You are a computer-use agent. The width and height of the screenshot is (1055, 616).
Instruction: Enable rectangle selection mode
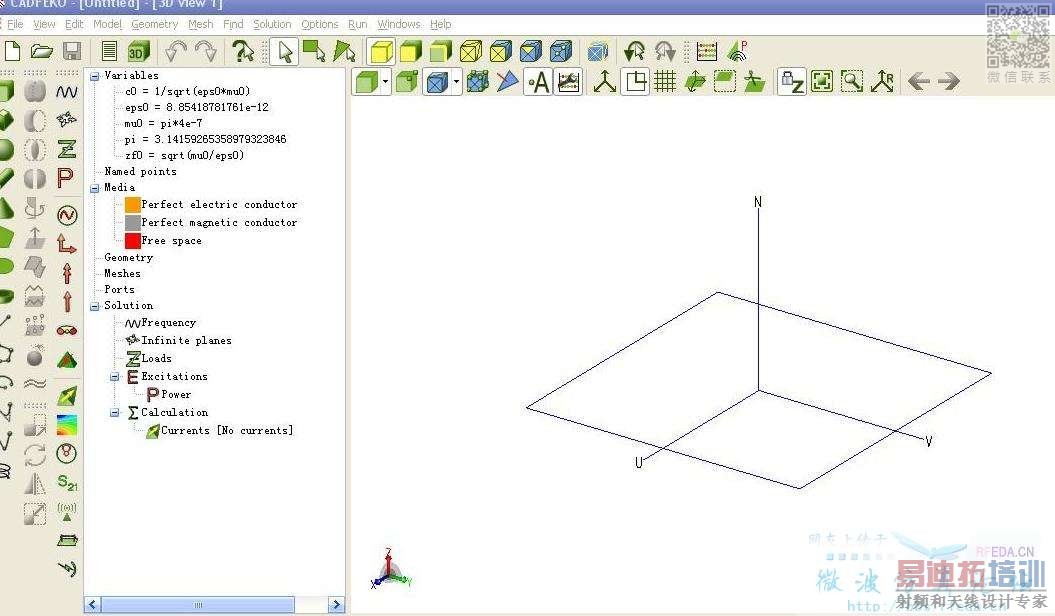coord(314,51)
